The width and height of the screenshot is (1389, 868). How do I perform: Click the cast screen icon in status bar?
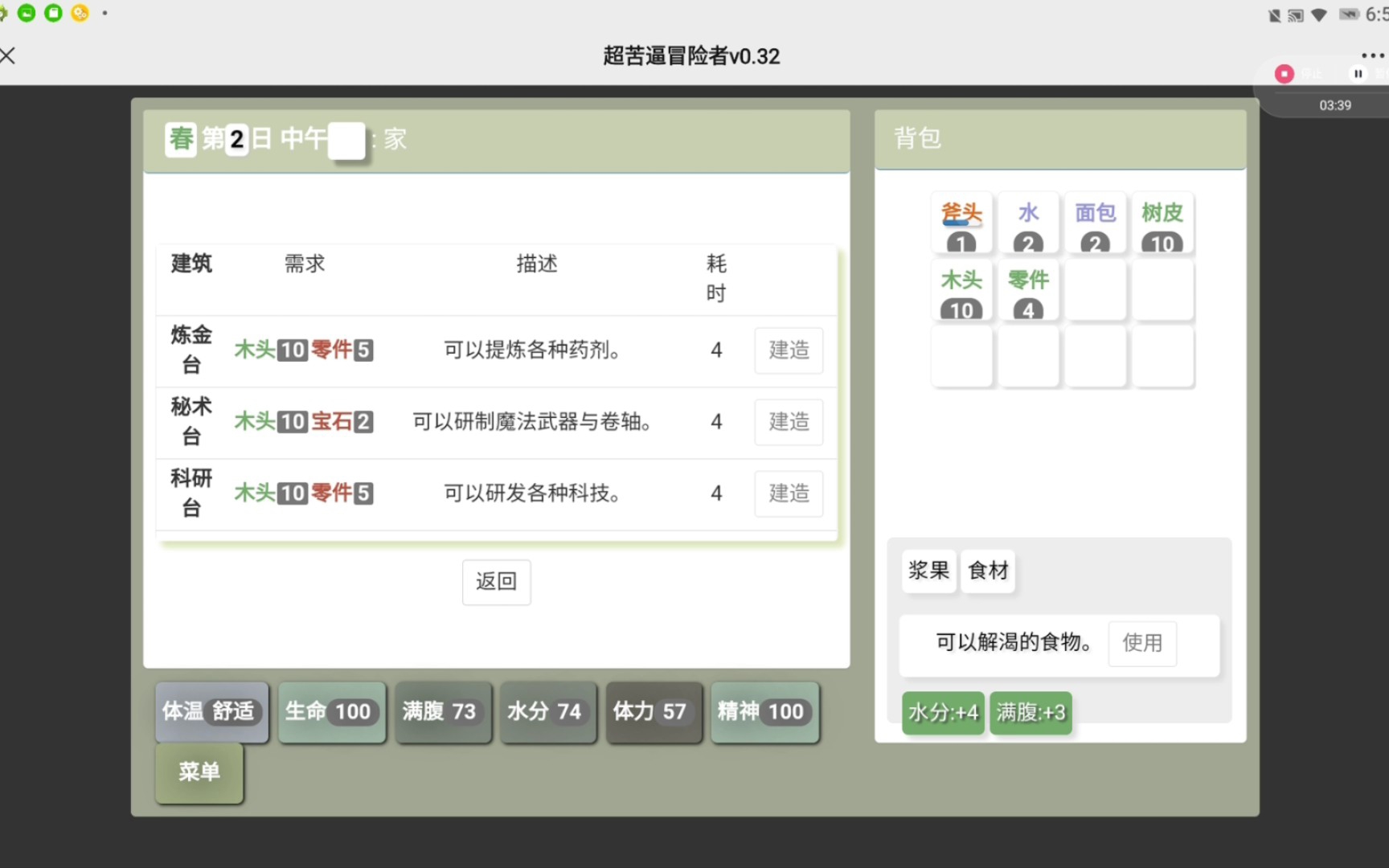coord(1295,15)
